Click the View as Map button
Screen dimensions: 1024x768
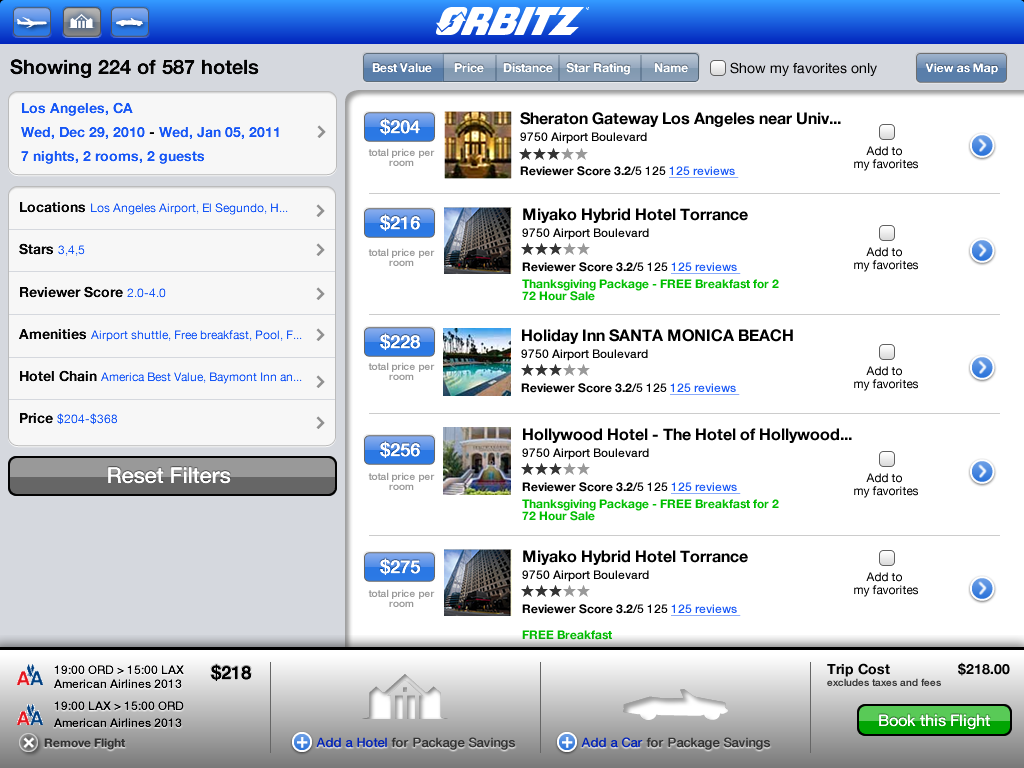click(961, 68)
